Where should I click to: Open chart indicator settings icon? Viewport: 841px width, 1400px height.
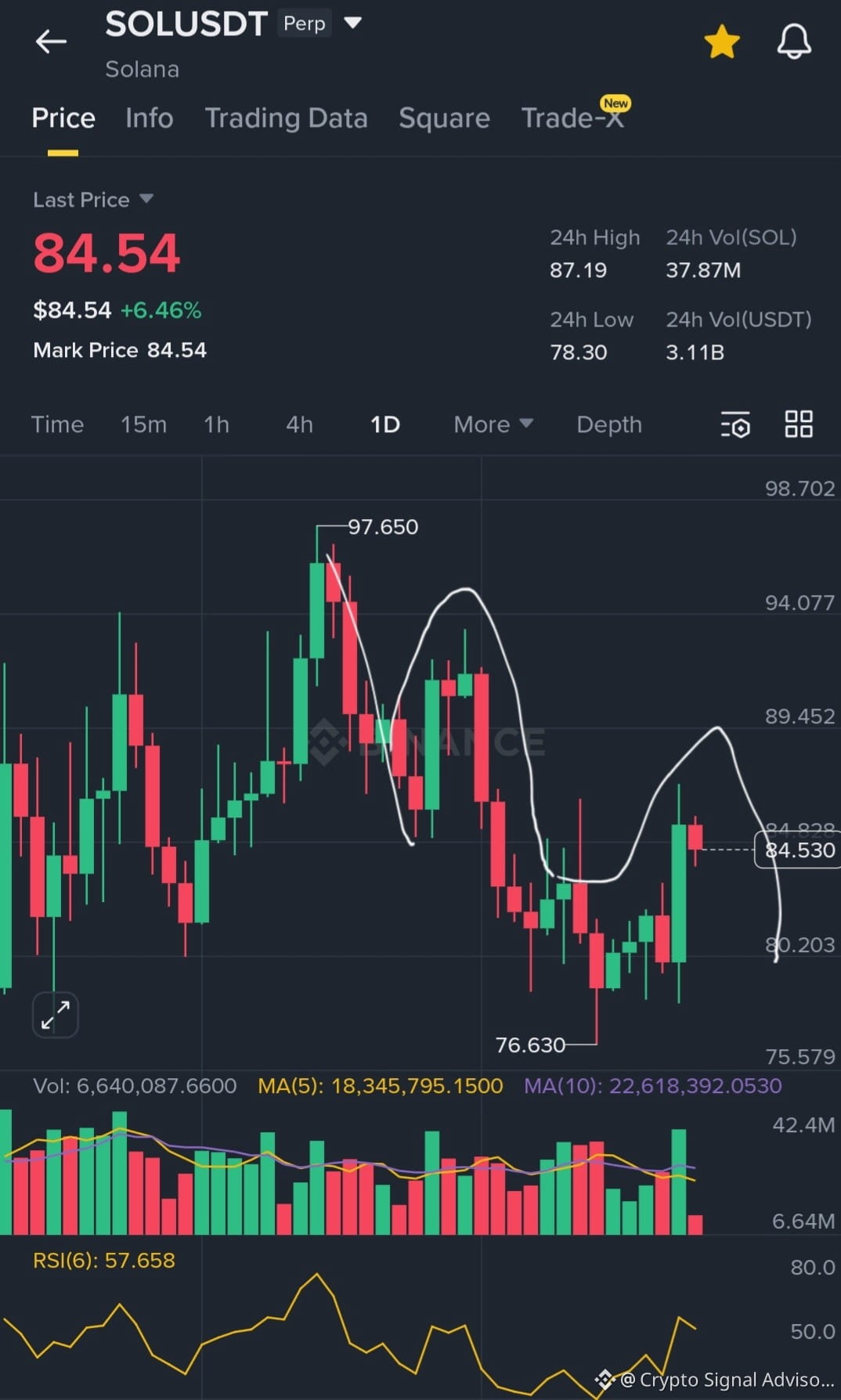pos(735,424)
